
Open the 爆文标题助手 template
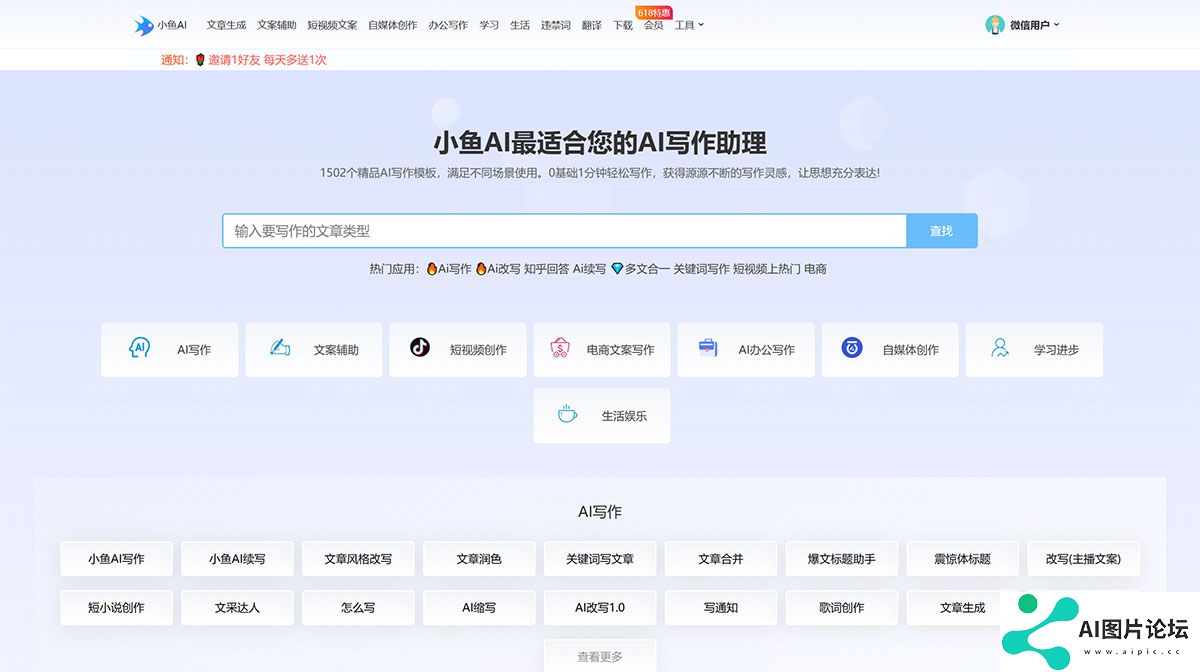tap(842, 559)
